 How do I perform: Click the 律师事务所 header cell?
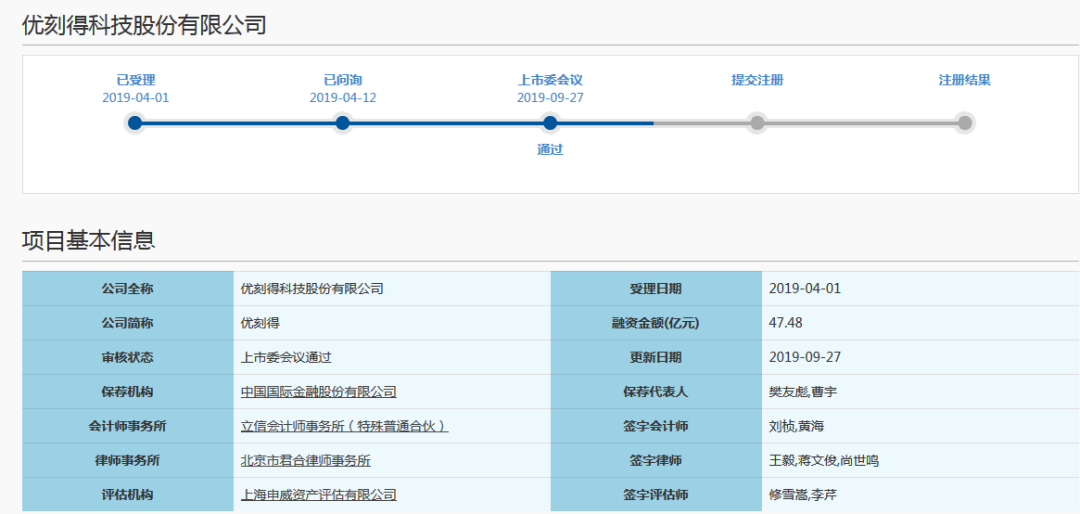click(x=127, y=461)
